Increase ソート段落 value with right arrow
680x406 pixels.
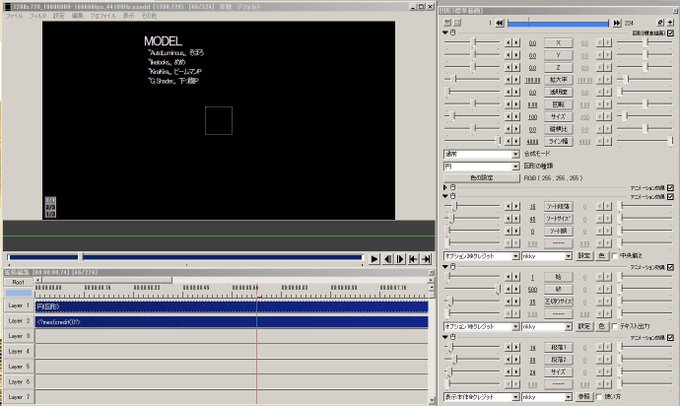coord(516,206)
